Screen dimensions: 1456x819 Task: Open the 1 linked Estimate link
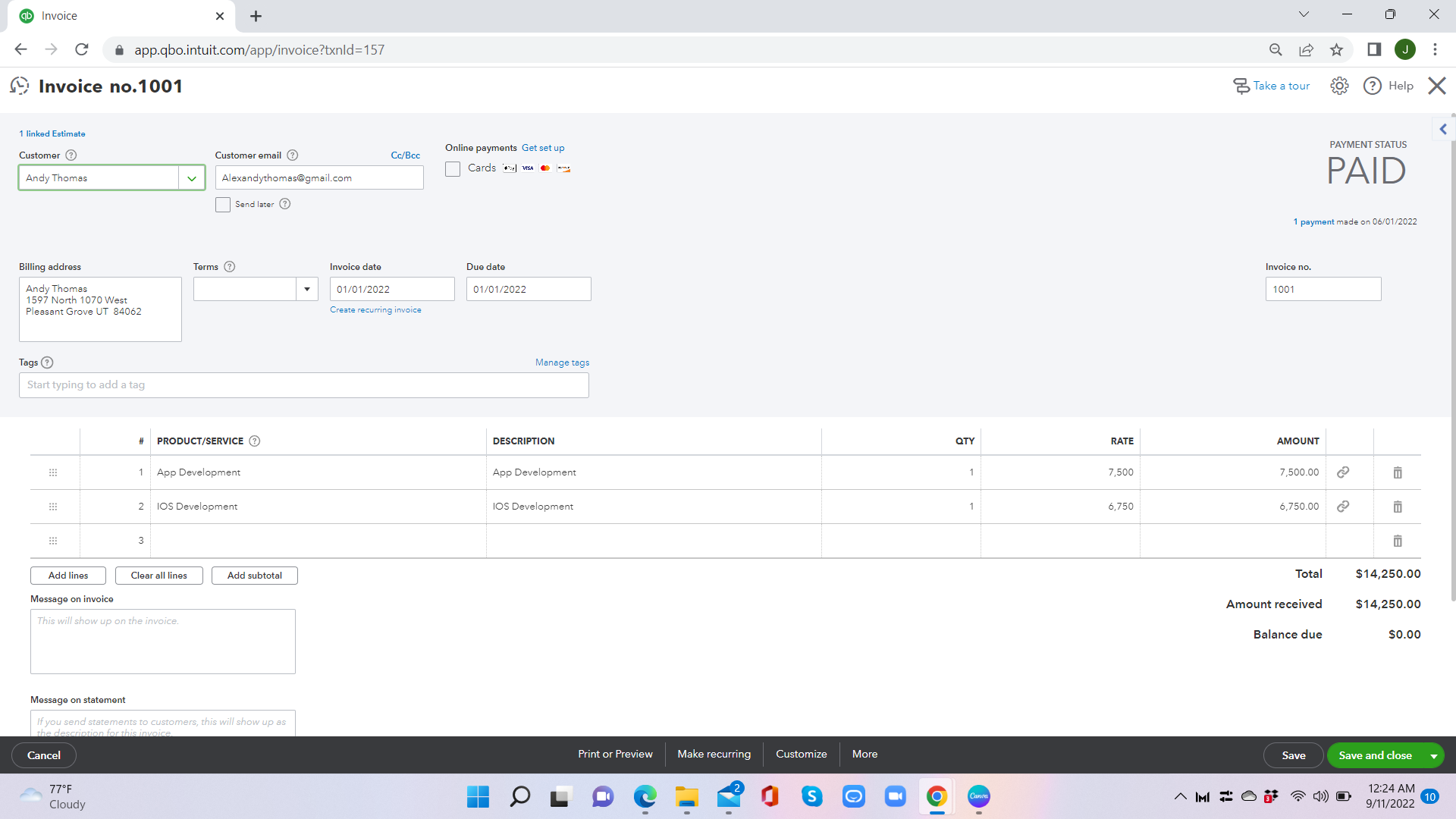(52, 133)
